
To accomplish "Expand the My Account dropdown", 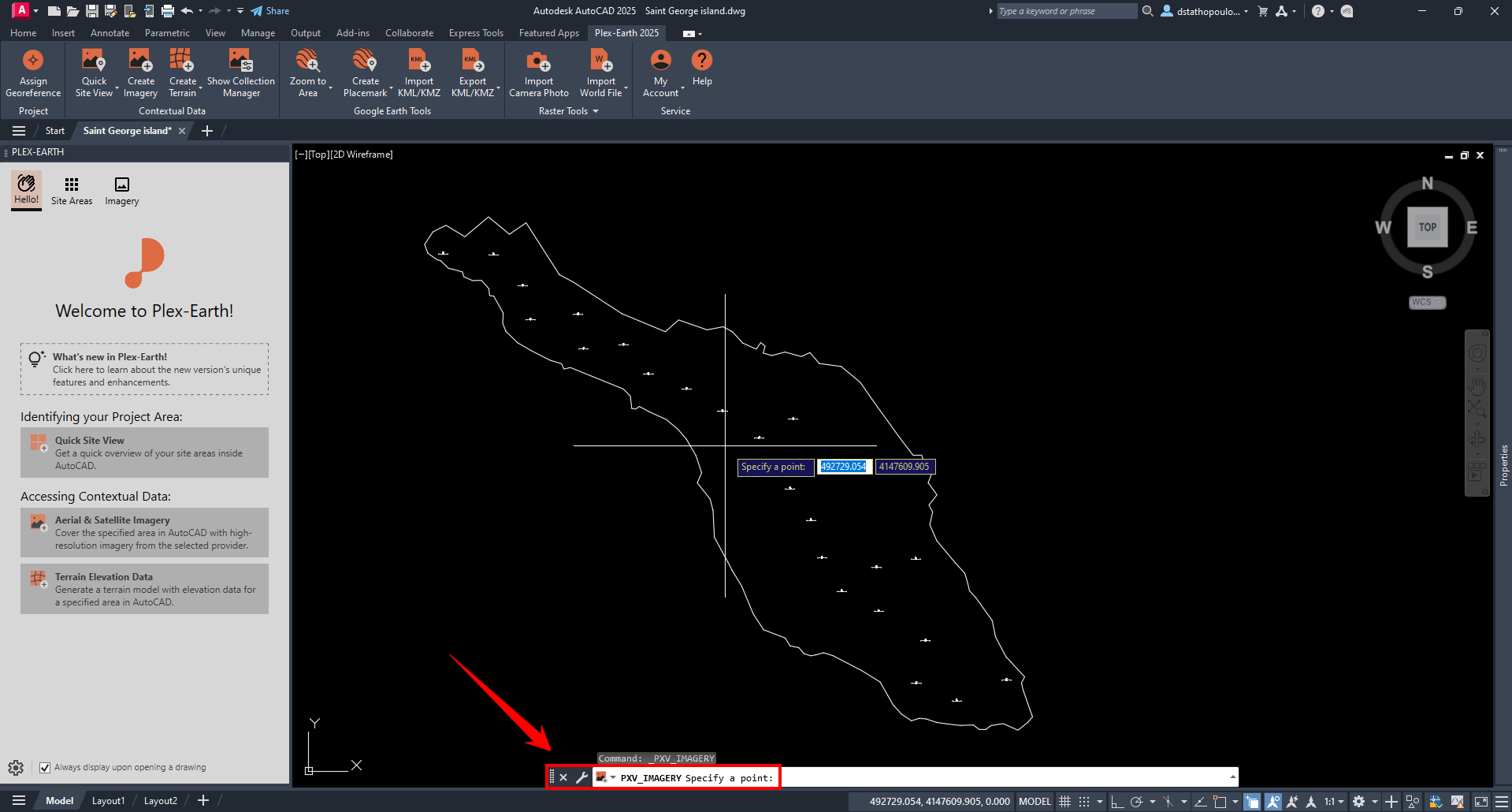I will click(x=682, y=88).
